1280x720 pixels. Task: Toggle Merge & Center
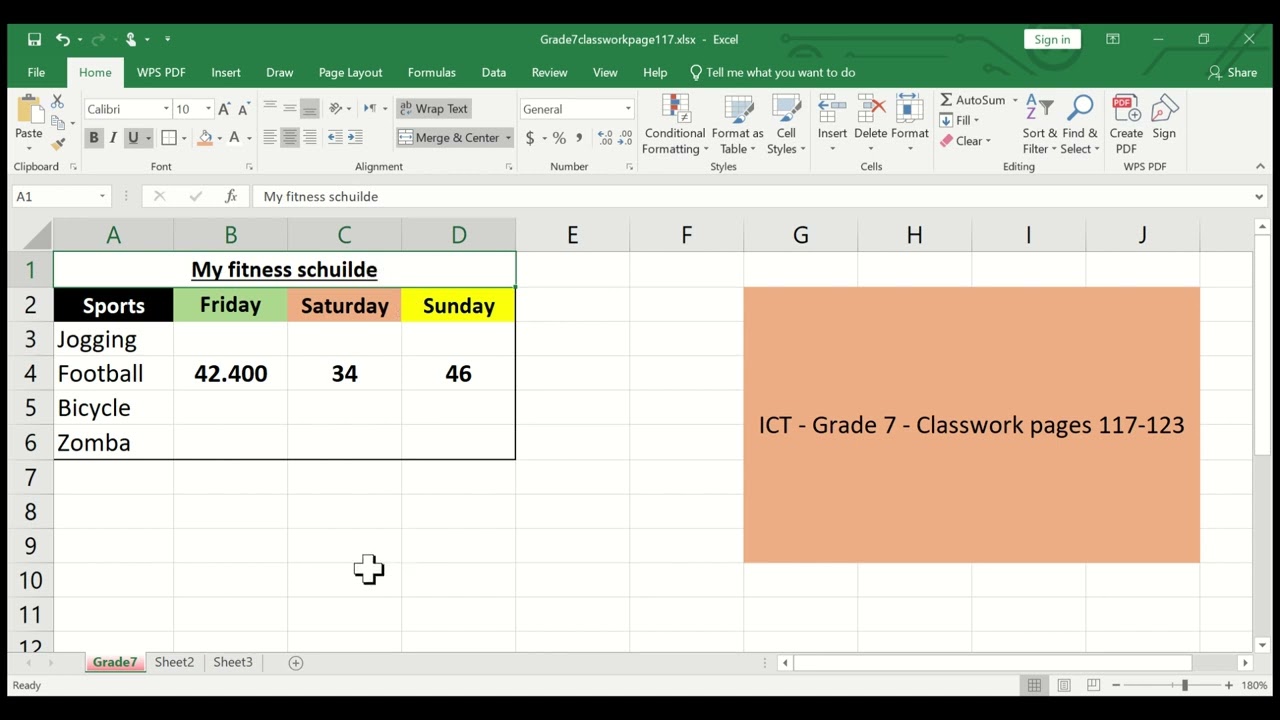449,138
